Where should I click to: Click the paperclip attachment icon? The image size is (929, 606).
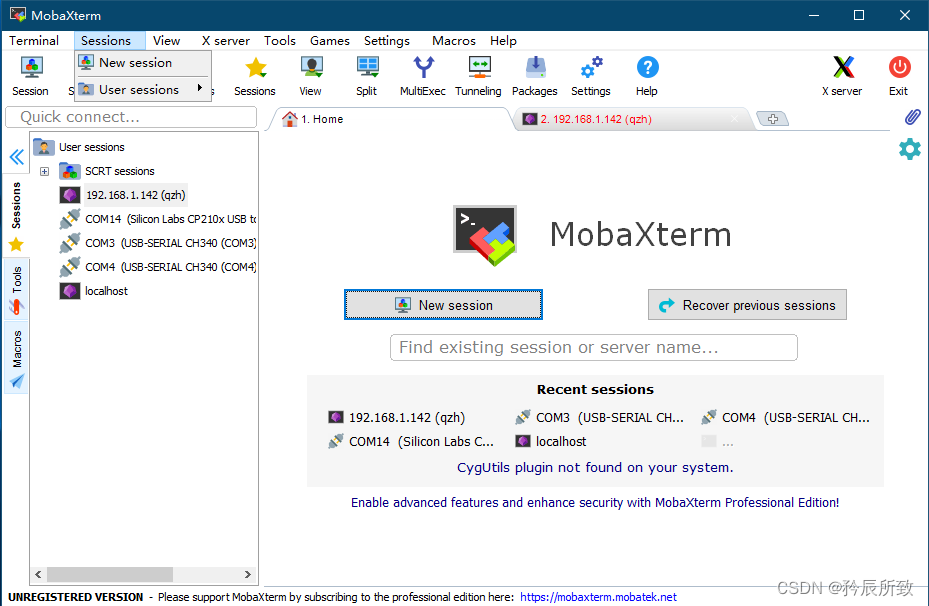click(x=912, y=117)
